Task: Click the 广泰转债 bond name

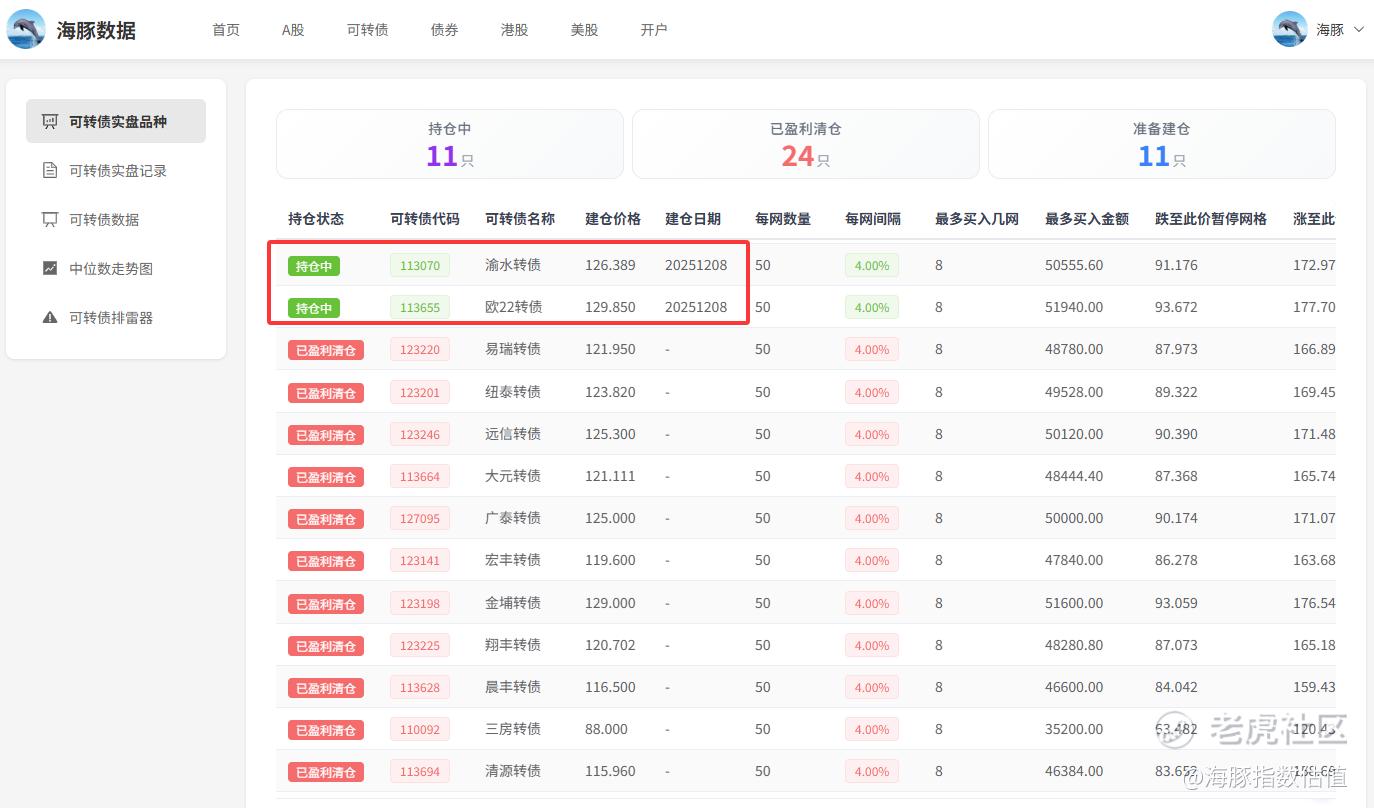Action: pos(513,518)
